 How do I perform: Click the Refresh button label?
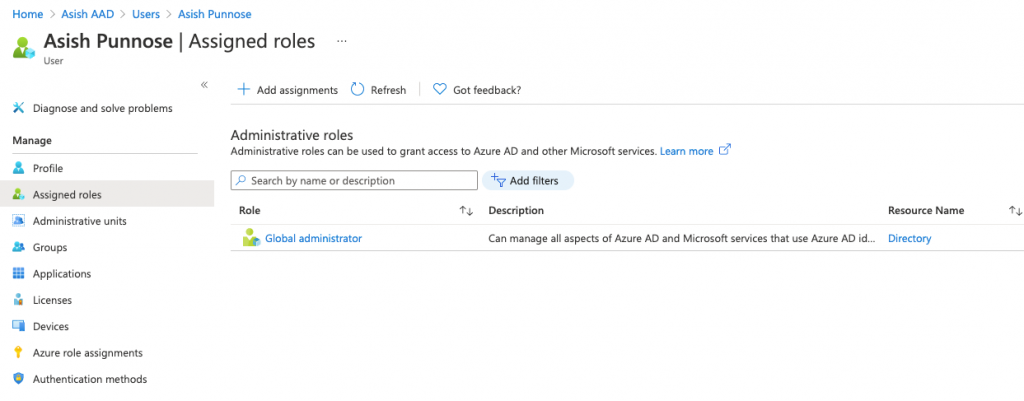point(388,90)
